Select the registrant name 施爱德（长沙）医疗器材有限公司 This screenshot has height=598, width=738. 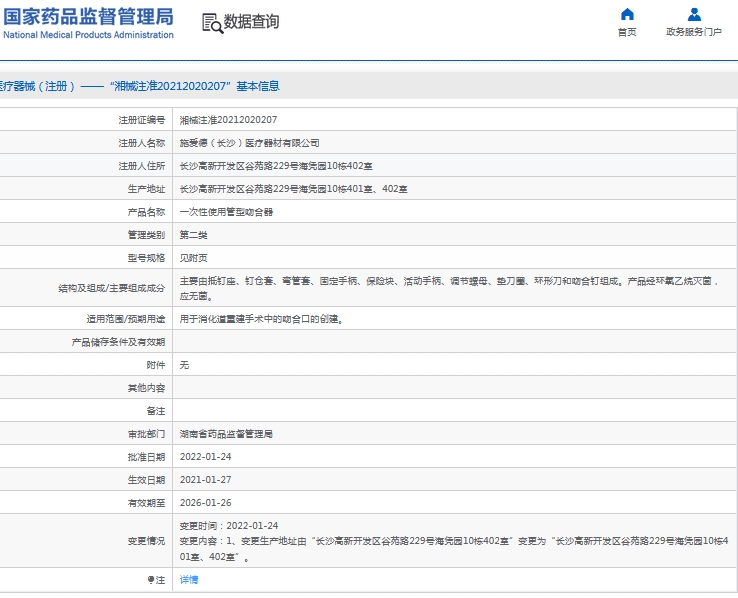click(x=249, y=143)
